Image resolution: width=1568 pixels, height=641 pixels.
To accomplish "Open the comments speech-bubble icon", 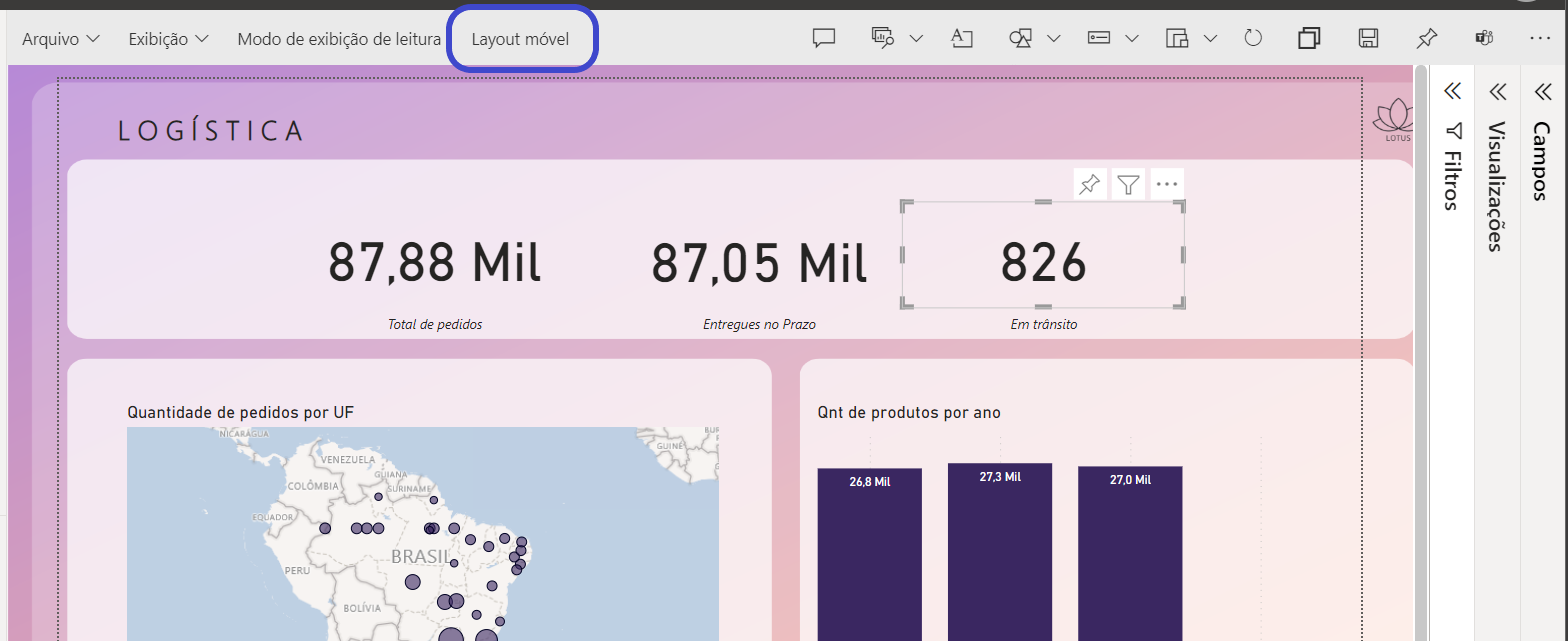I will click(824, 38).
